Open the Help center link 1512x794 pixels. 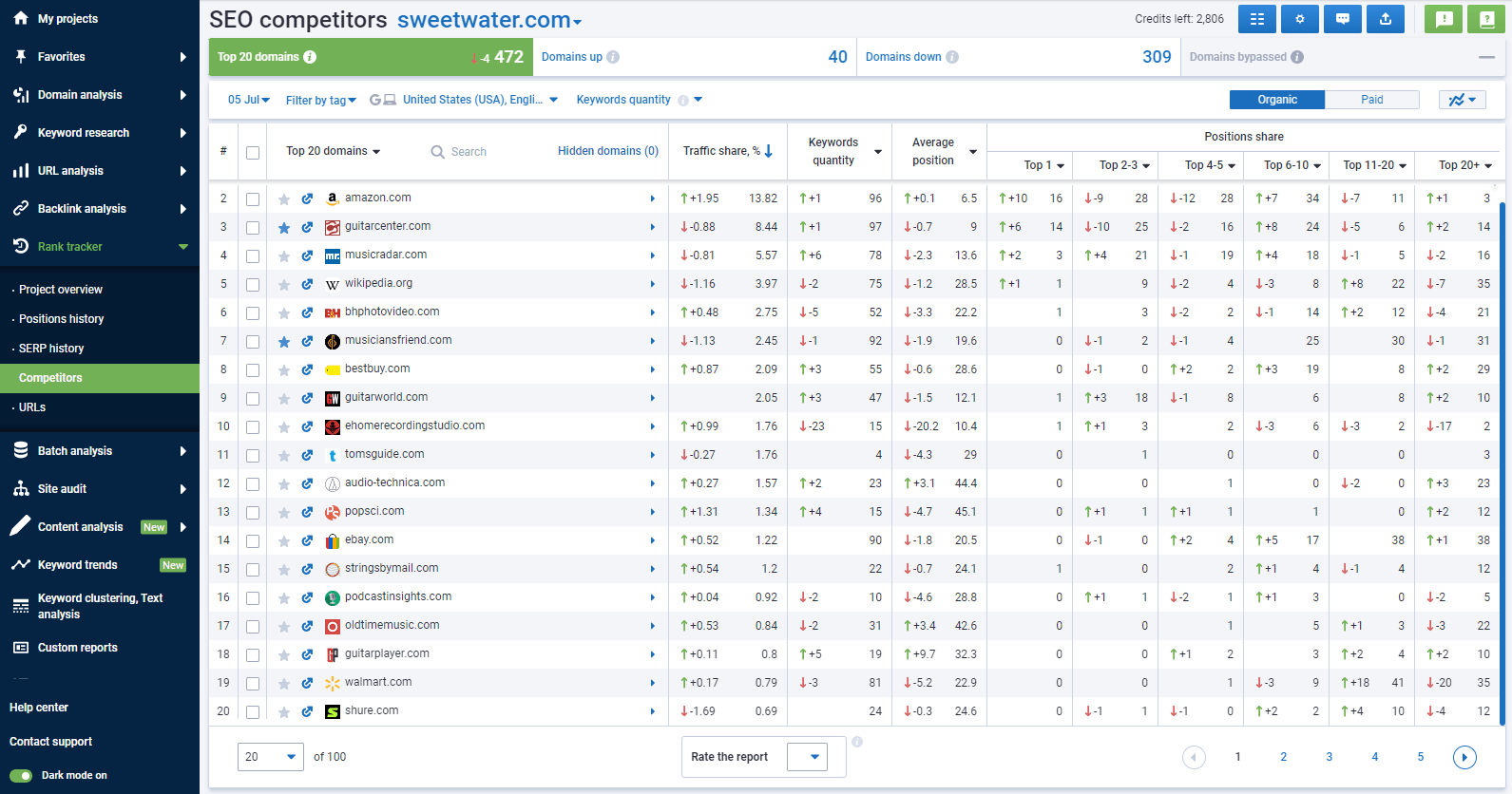(39, 708)
